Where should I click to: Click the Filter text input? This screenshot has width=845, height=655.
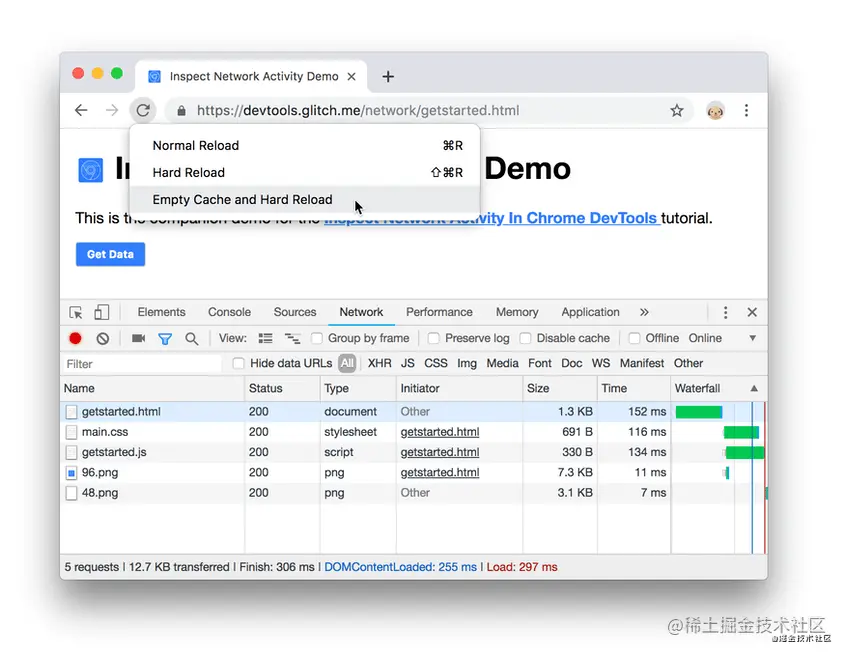pos(141,364)
